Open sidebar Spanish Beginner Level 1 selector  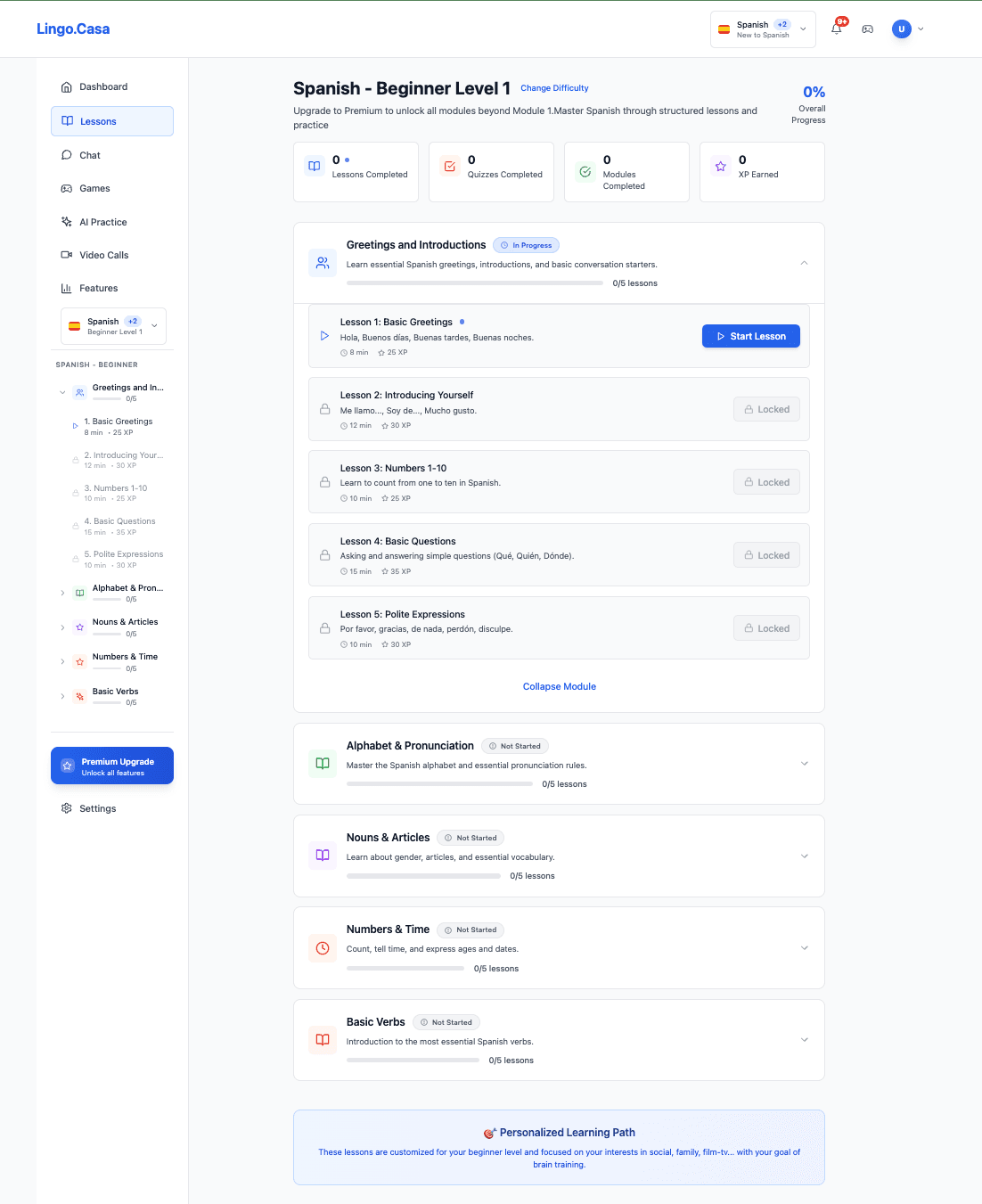pyautogui.click(x=113, y=326)
